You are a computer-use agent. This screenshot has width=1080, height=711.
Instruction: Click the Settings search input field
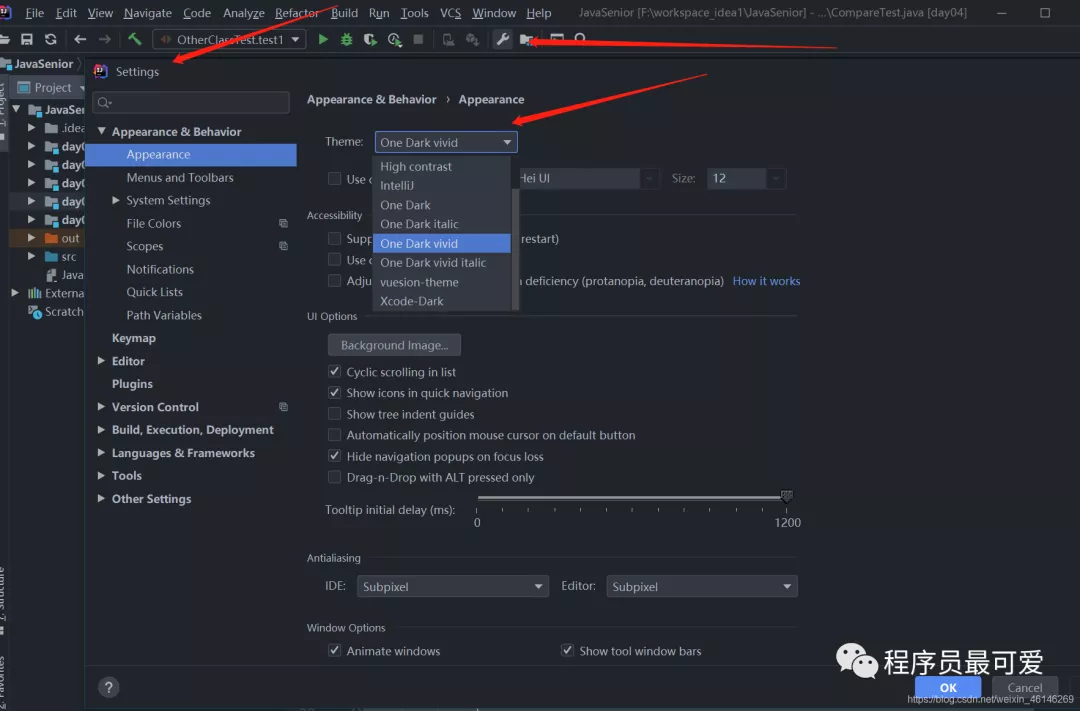pos(191,103)
